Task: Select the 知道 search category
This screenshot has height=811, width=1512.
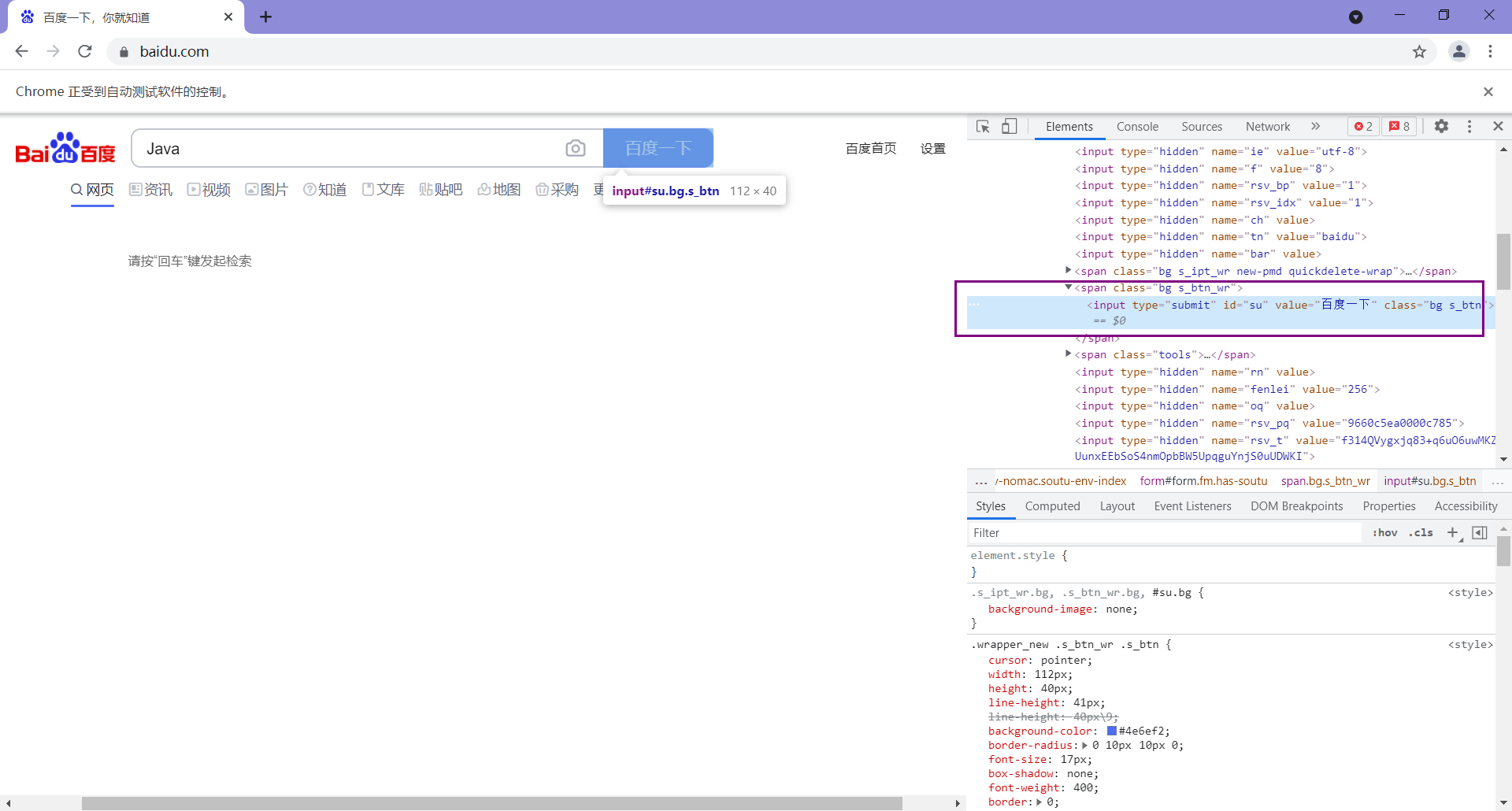Action: click(x=325, y=190)
